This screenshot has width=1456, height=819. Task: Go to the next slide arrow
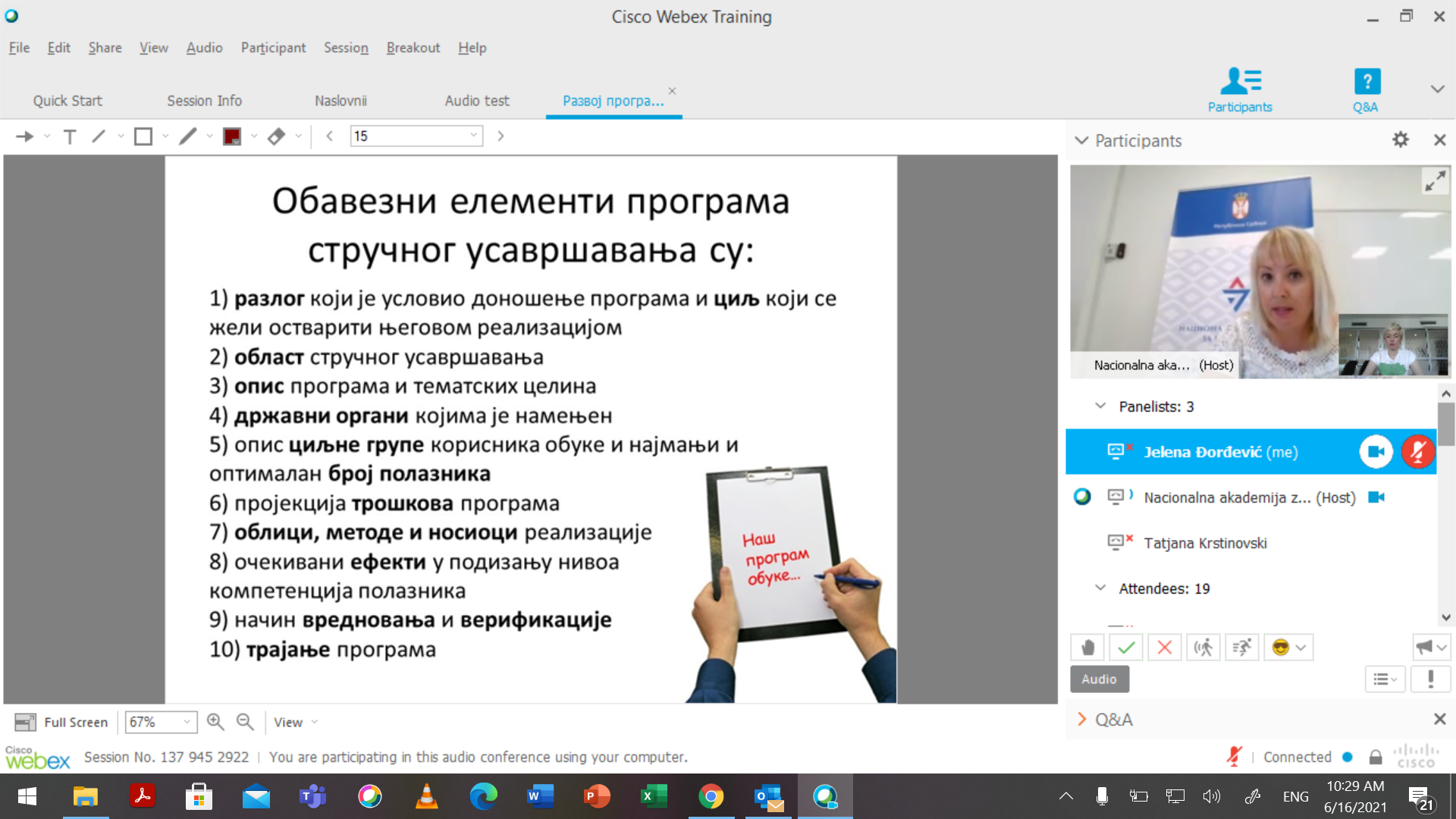point(500,136)
